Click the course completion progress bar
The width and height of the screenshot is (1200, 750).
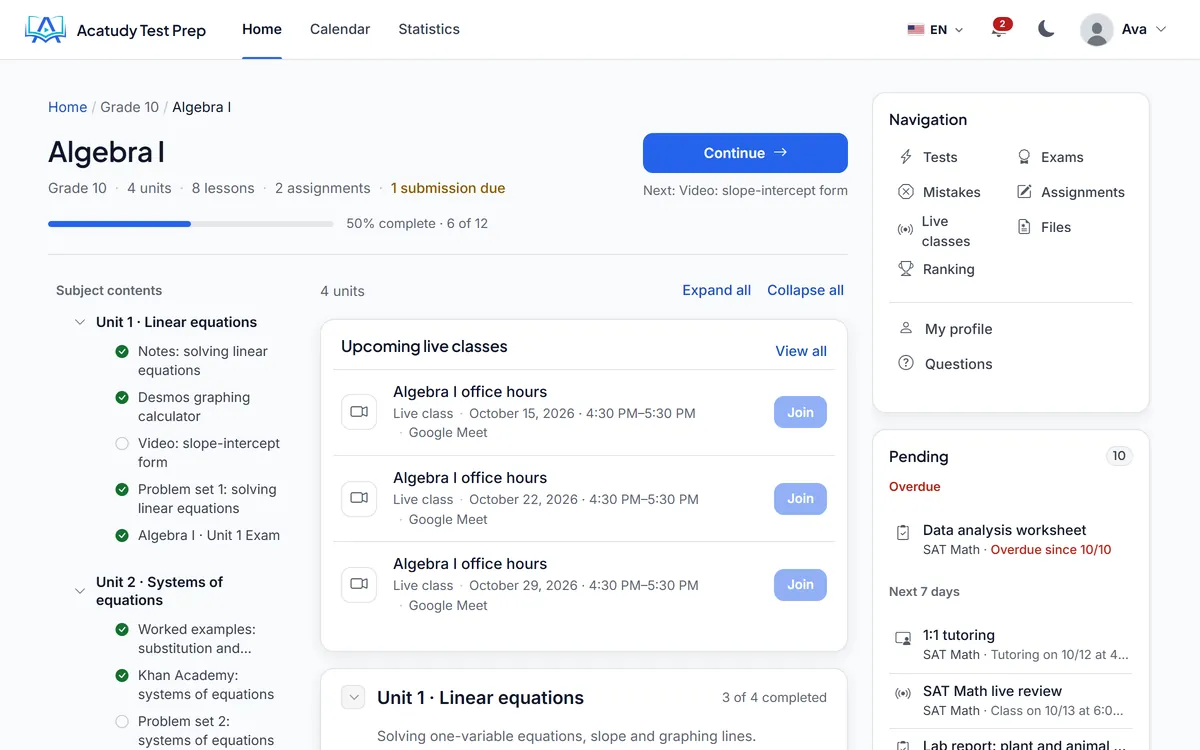tap(191, 224)
